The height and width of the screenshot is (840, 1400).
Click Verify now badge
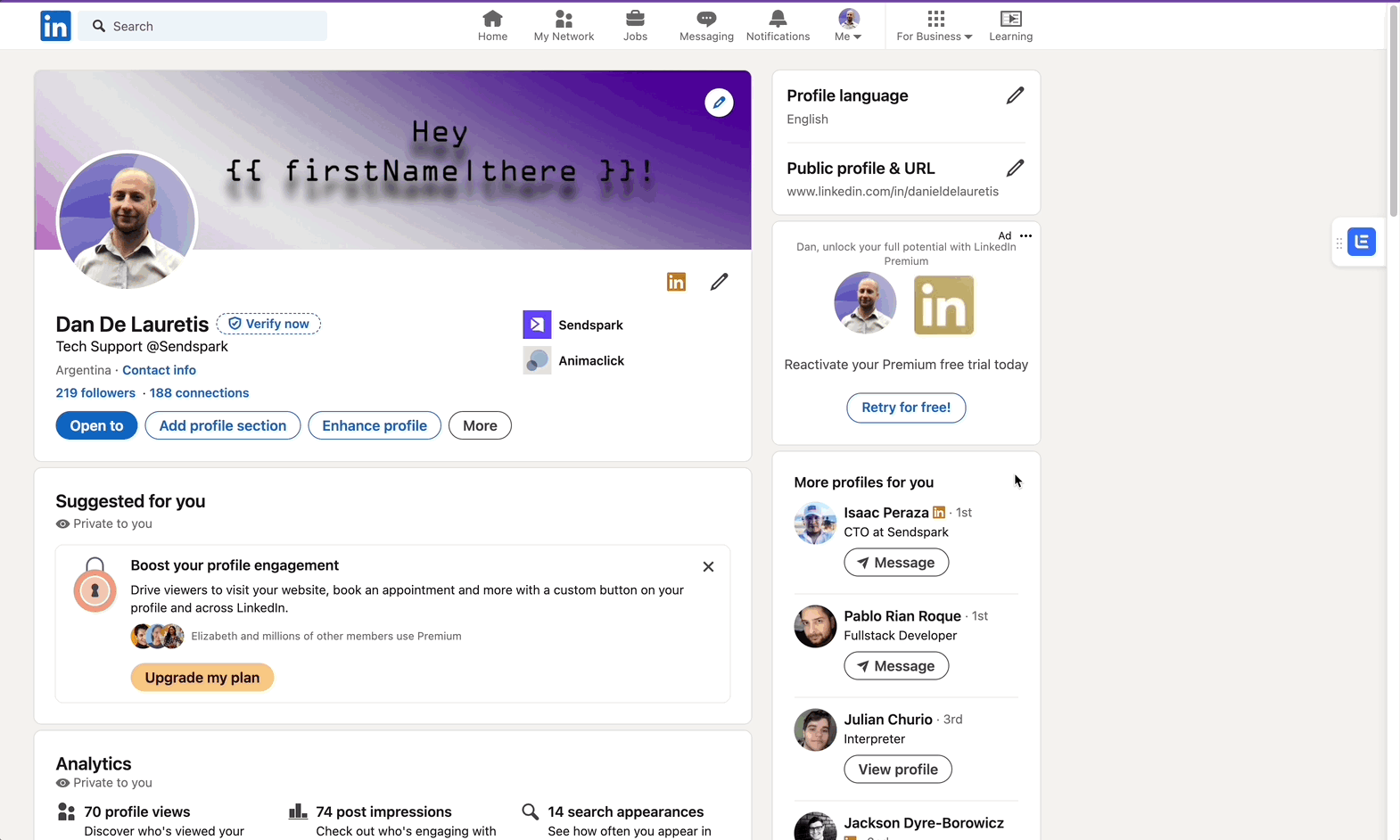[x=268, y=324]
